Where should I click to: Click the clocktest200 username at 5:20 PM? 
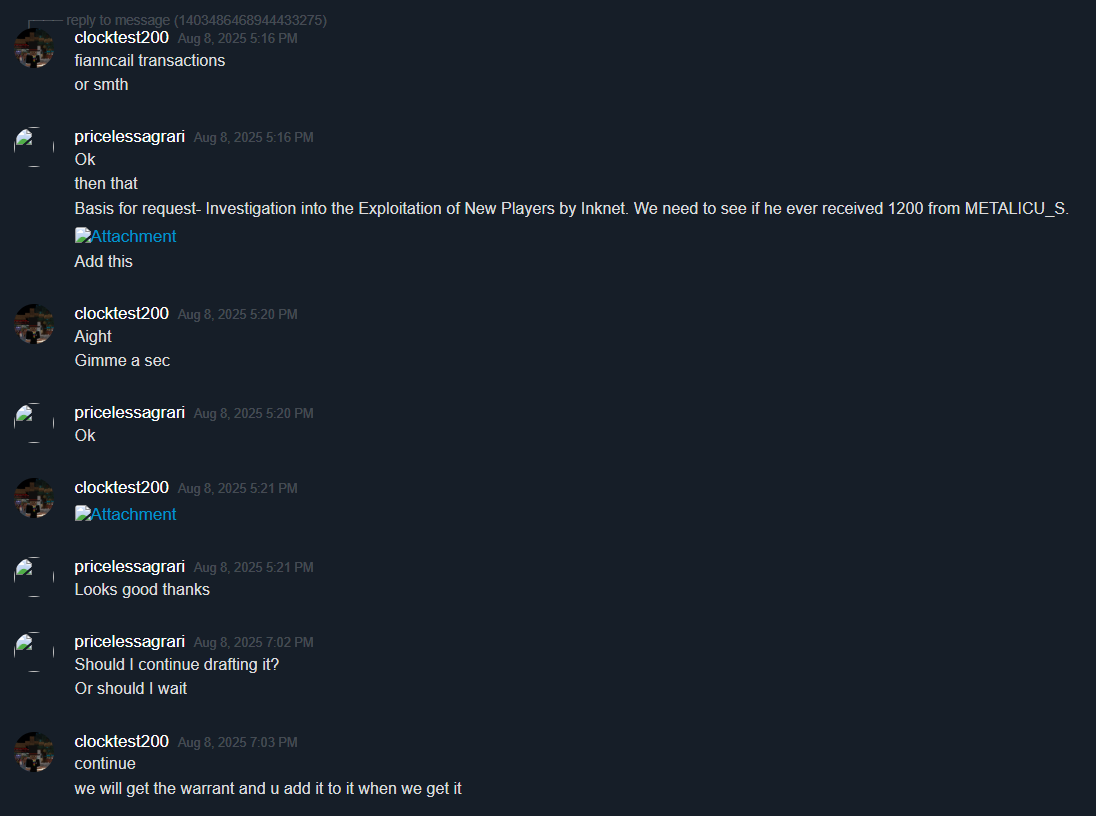(122, 313)
